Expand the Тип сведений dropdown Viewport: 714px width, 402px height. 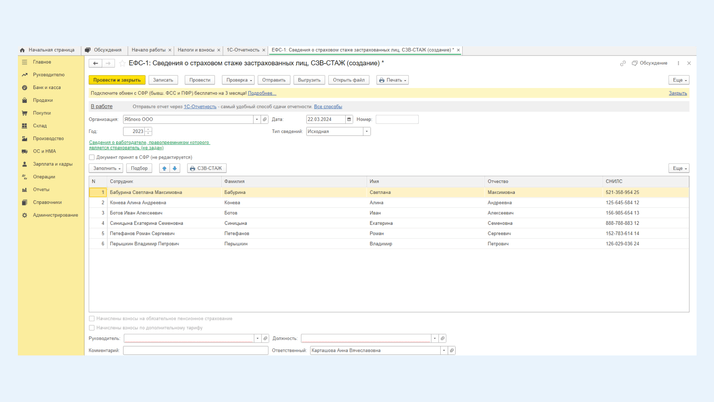pyautogui.click(x=367, y=131)
